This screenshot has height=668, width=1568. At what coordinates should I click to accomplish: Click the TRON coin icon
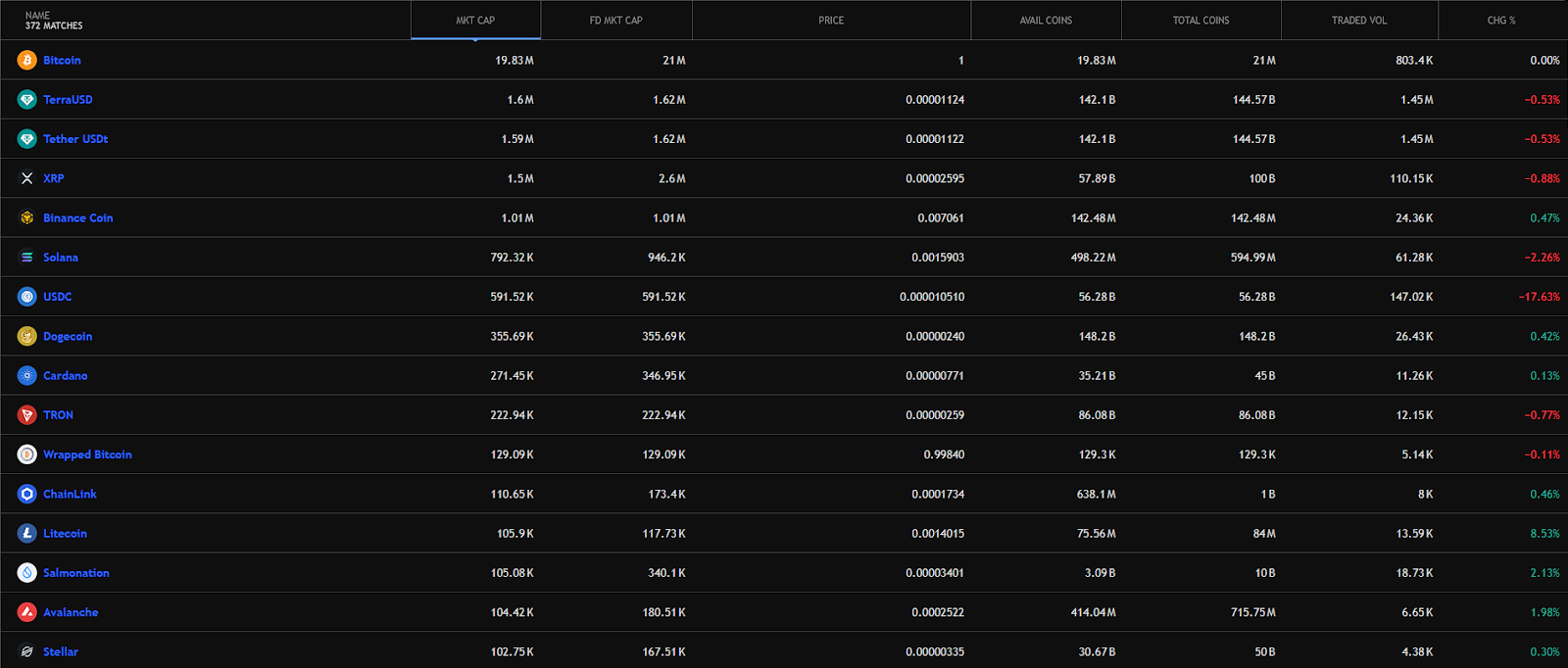click(27, 415)
